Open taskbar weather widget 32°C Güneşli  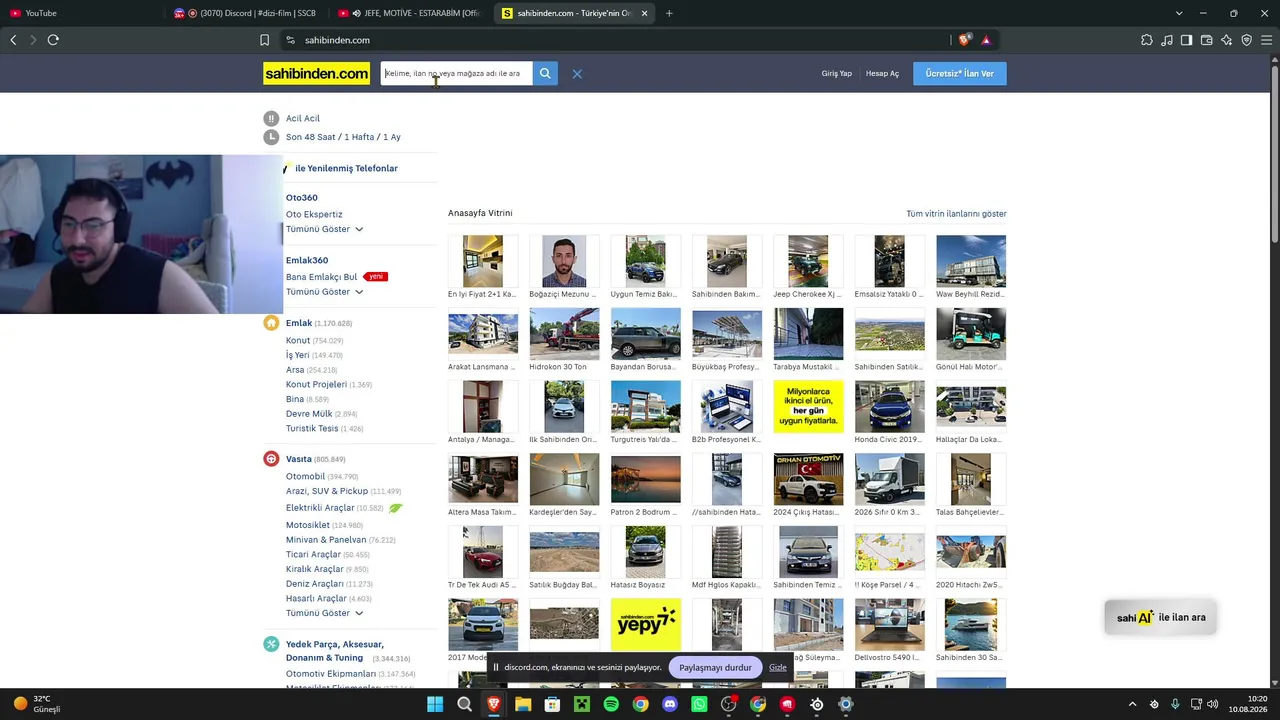tap(35, 704)
